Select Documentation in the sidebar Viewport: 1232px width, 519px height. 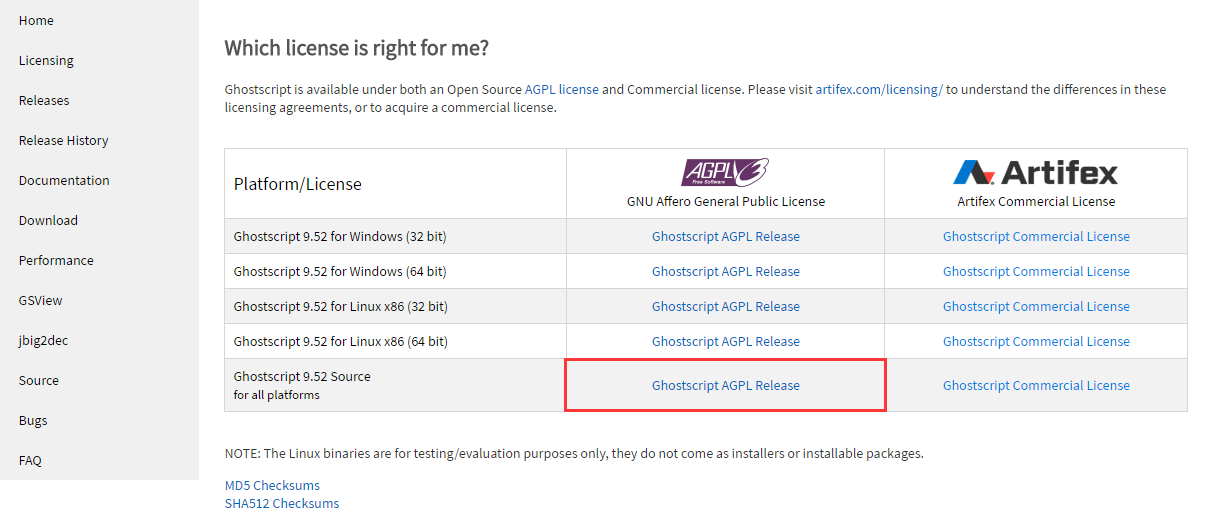click(x=64, y=180)
